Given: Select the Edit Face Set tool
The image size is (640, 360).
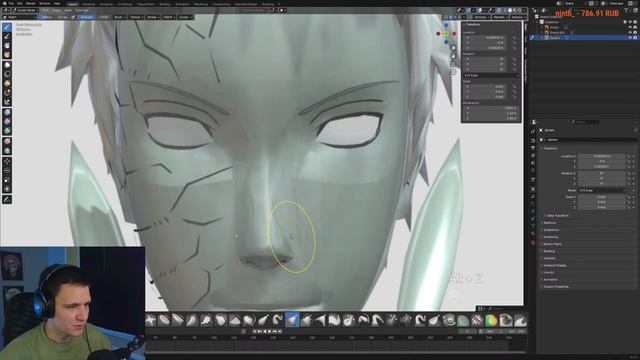Looking at the screenshot, I should tap(7, 141).
